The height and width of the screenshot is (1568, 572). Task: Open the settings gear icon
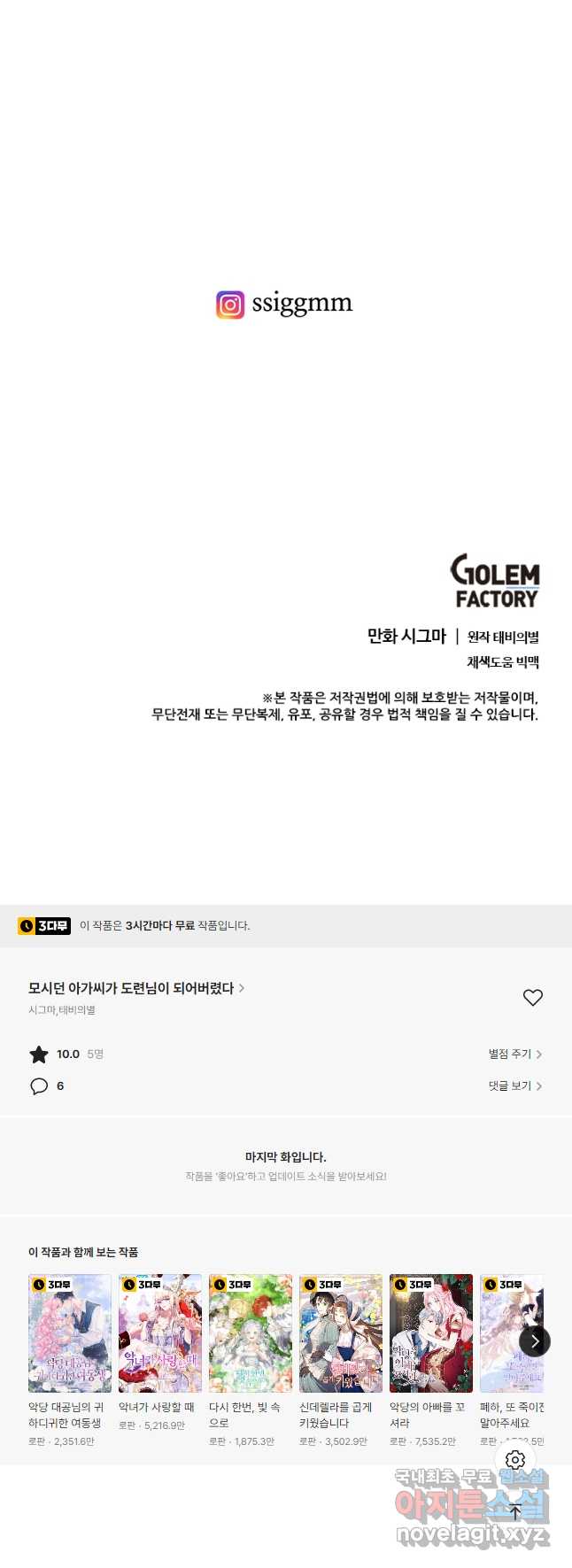pos(515,1459)
